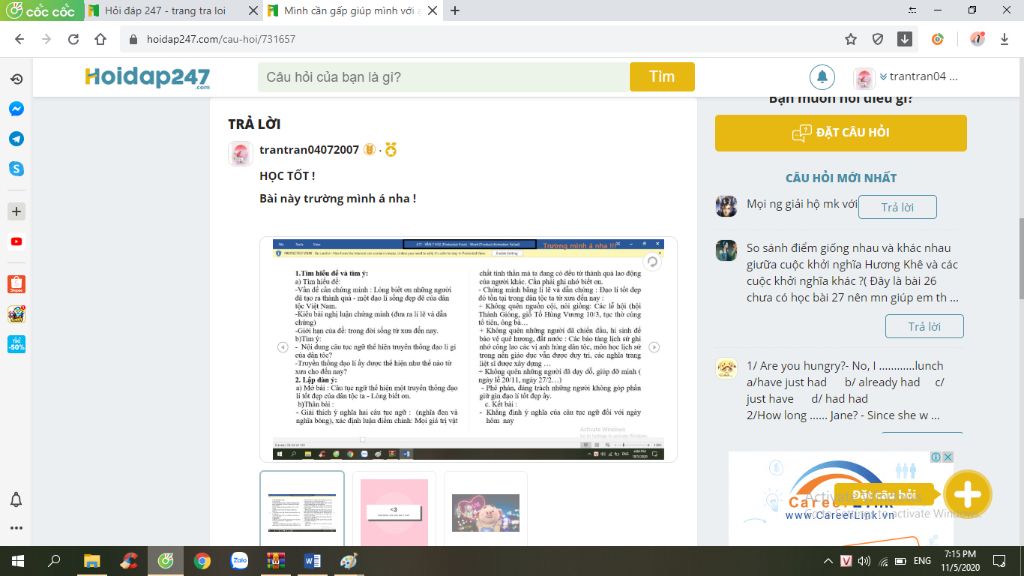Rotate the answer image with the circular icon

click(x=652, y=262)
